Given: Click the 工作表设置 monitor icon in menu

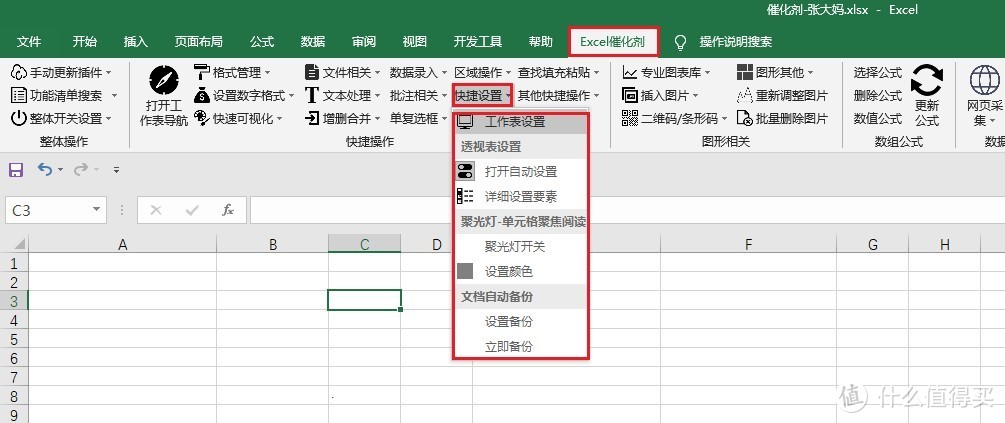Looking at the screenshot, I should tap(465, 122).
